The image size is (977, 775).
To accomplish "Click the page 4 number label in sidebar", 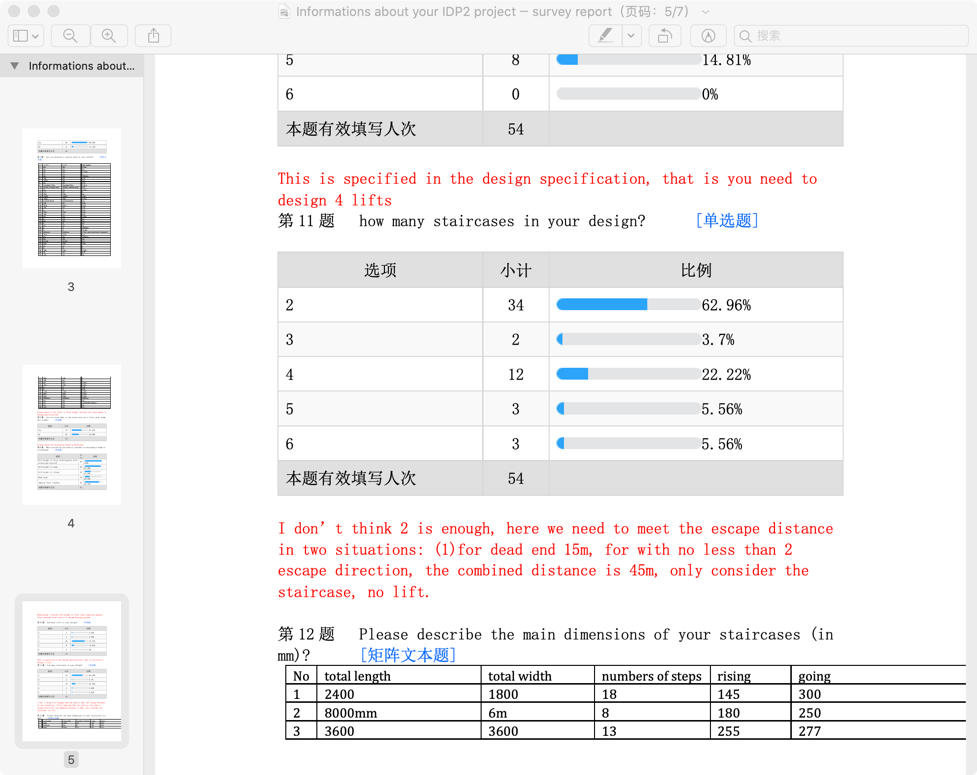I will (x=71, y=523).
